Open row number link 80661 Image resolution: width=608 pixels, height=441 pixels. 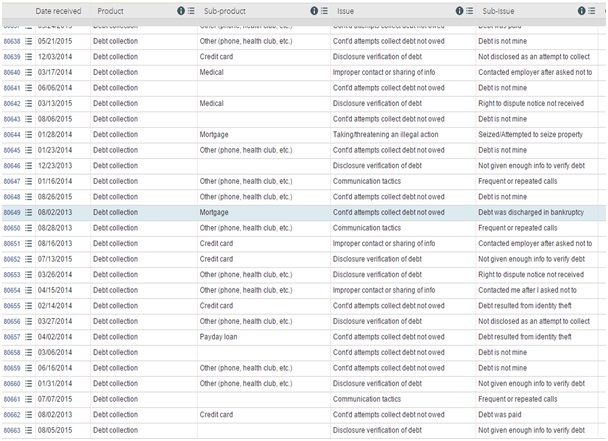12,399
